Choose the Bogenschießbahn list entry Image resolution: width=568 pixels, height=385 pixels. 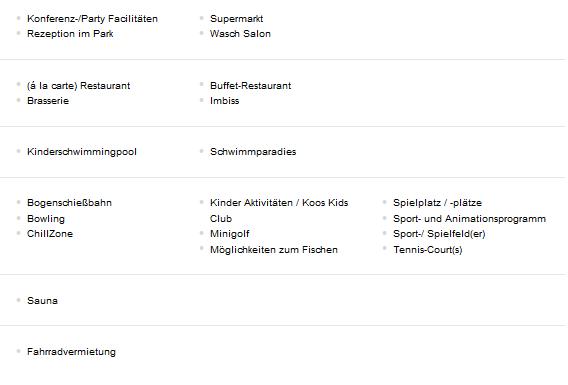tap(70, 203)
